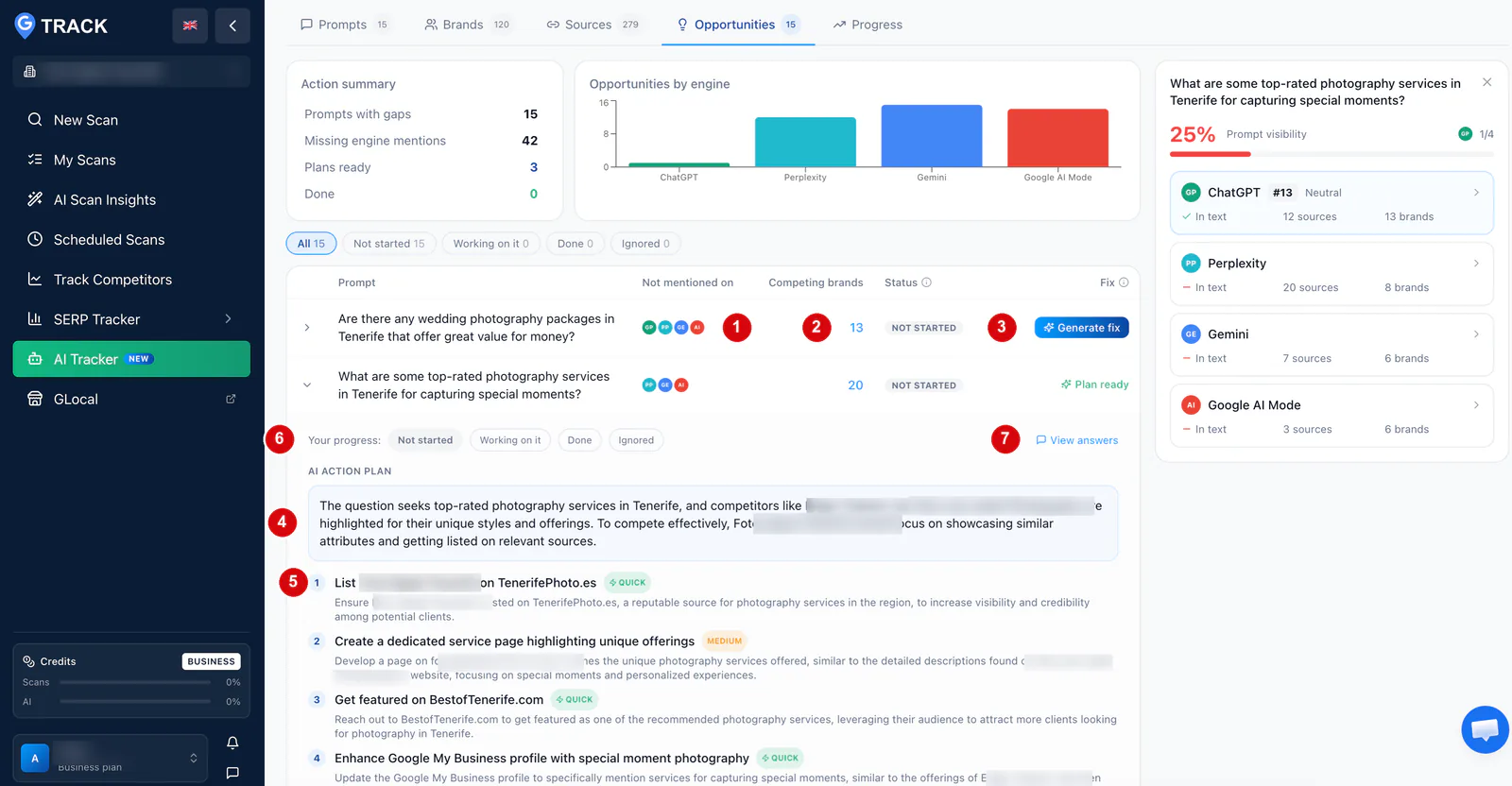Filter list by Not started 15

pyautogui.click(x=389, y=244)
